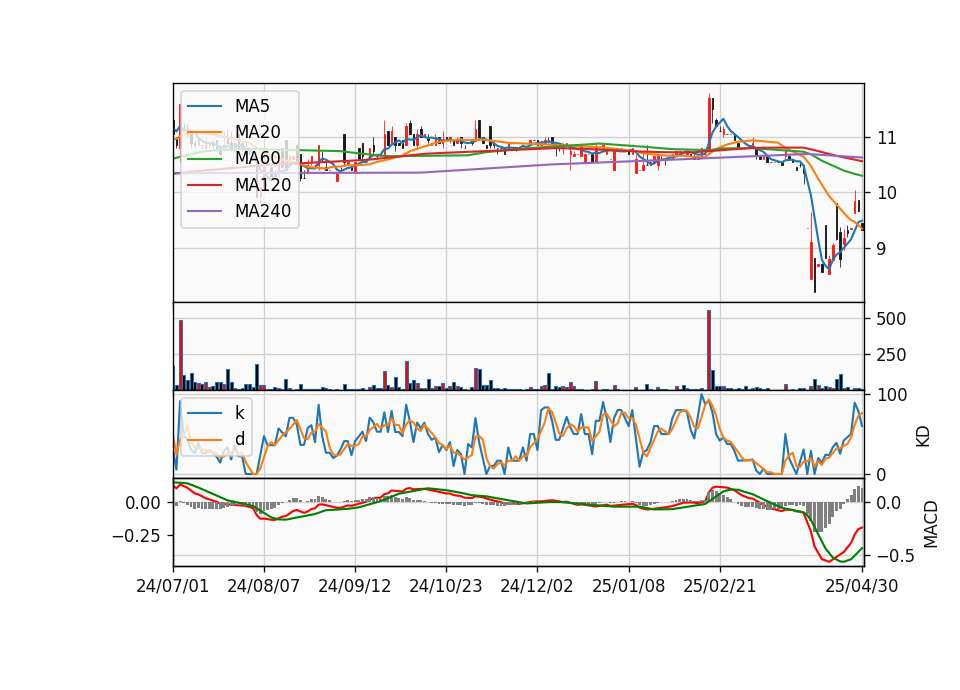Screen dimensions: 960x690
Task: Click the green MA60 legend line sample
Action: pyautogui.click(x=204, y=159)
